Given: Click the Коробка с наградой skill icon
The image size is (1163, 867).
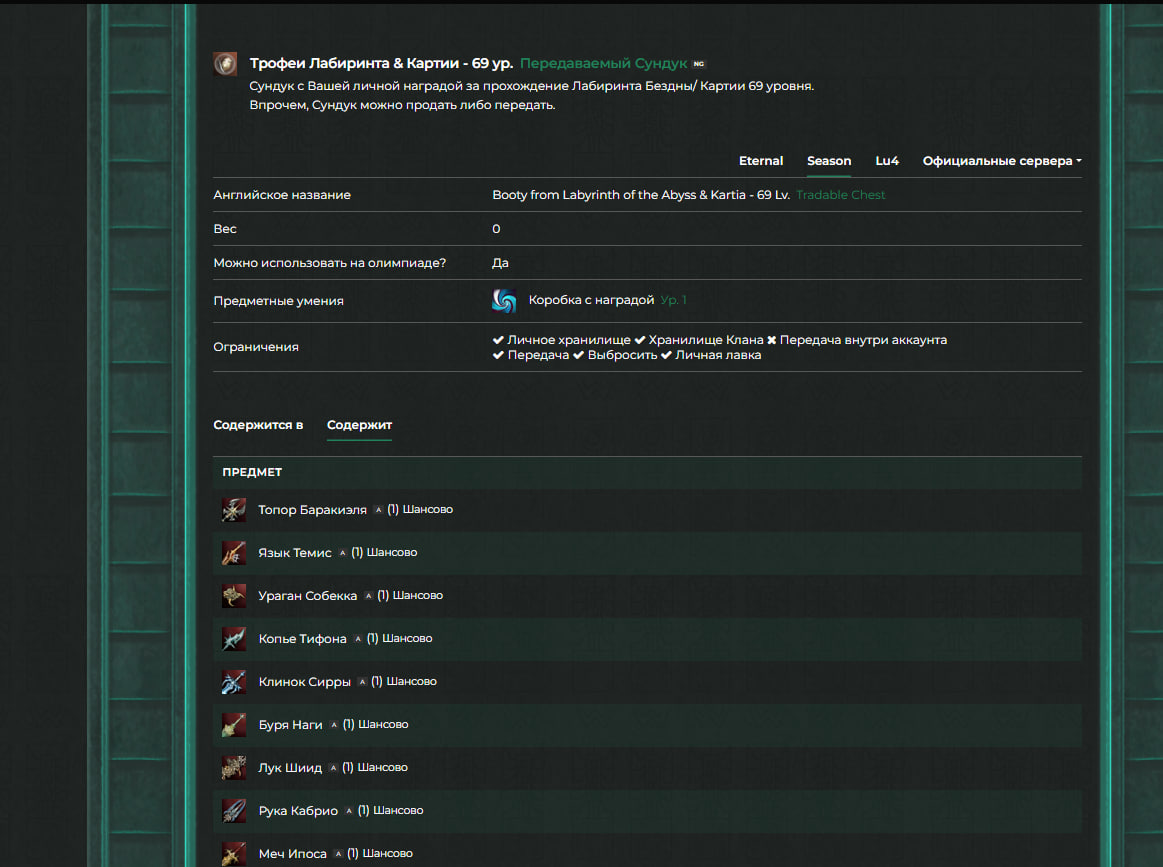Looking at the screenshot, I should tap(505, 301).
